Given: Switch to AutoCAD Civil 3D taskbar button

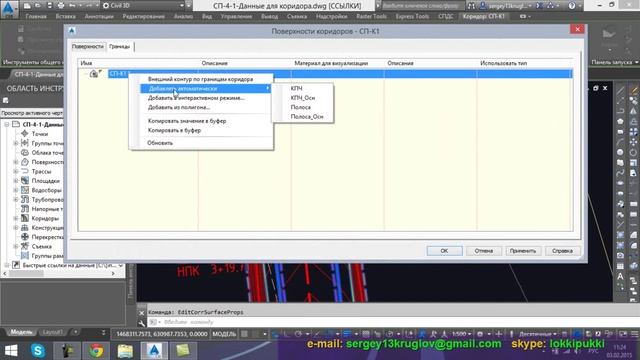Looking at the screenshot, I should [x=154, y=351].
